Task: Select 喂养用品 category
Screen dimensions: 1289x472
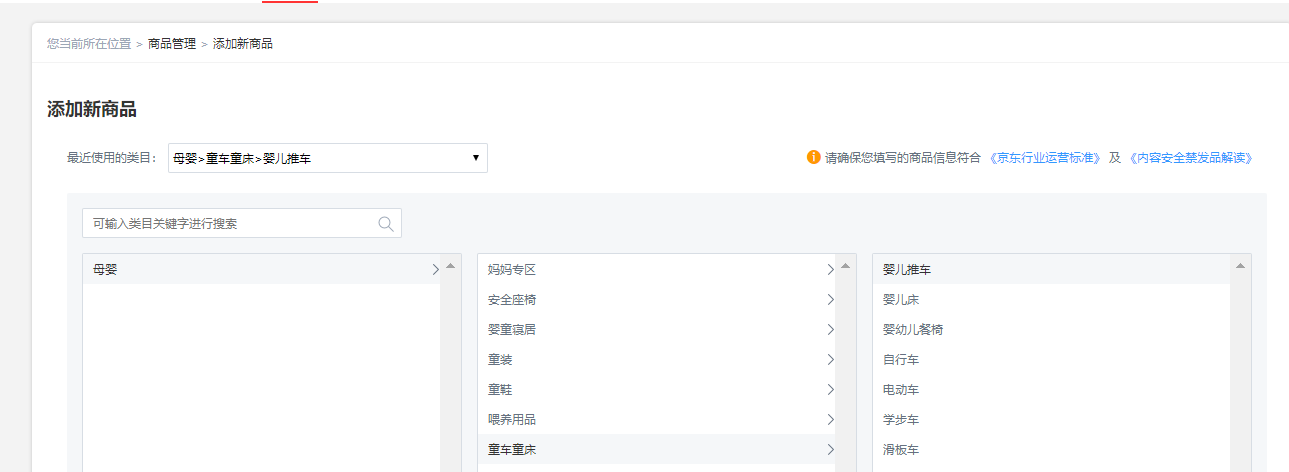Action: click(657, 419)
